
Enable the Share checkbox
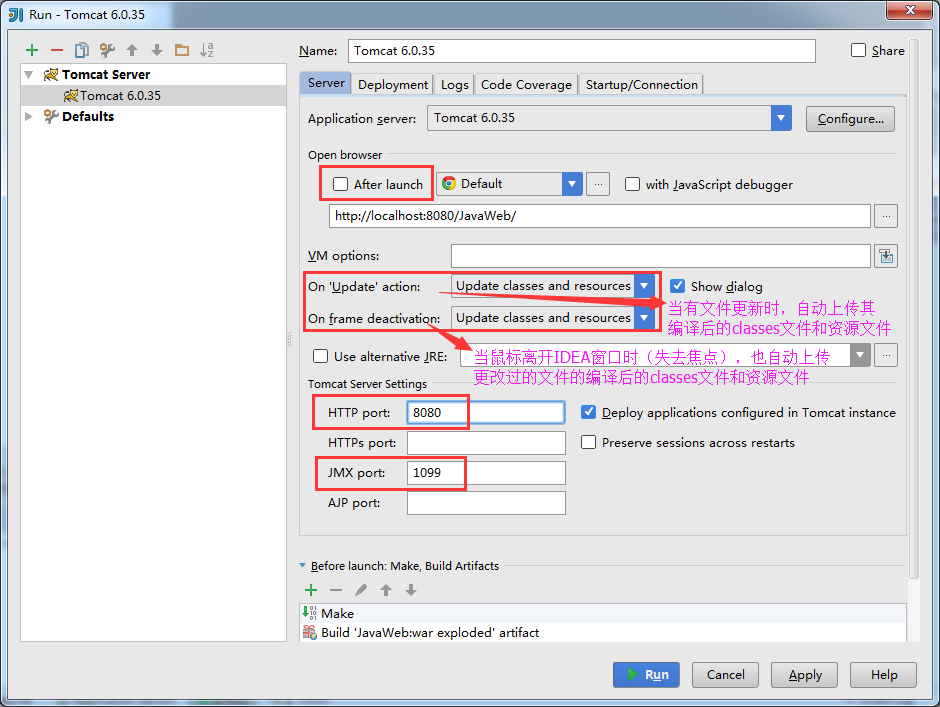pos(858,50)
